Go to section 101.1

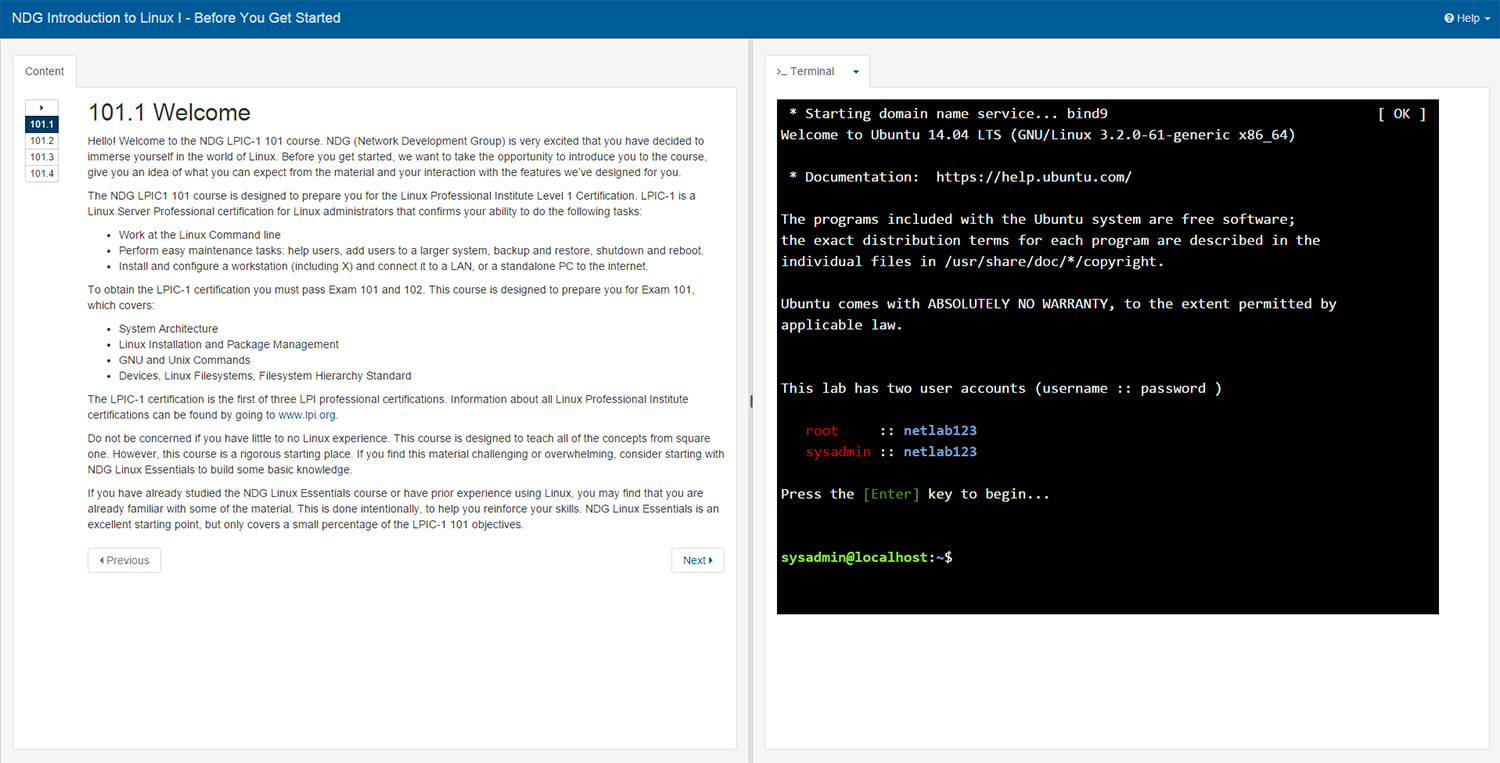pos(41,124)
